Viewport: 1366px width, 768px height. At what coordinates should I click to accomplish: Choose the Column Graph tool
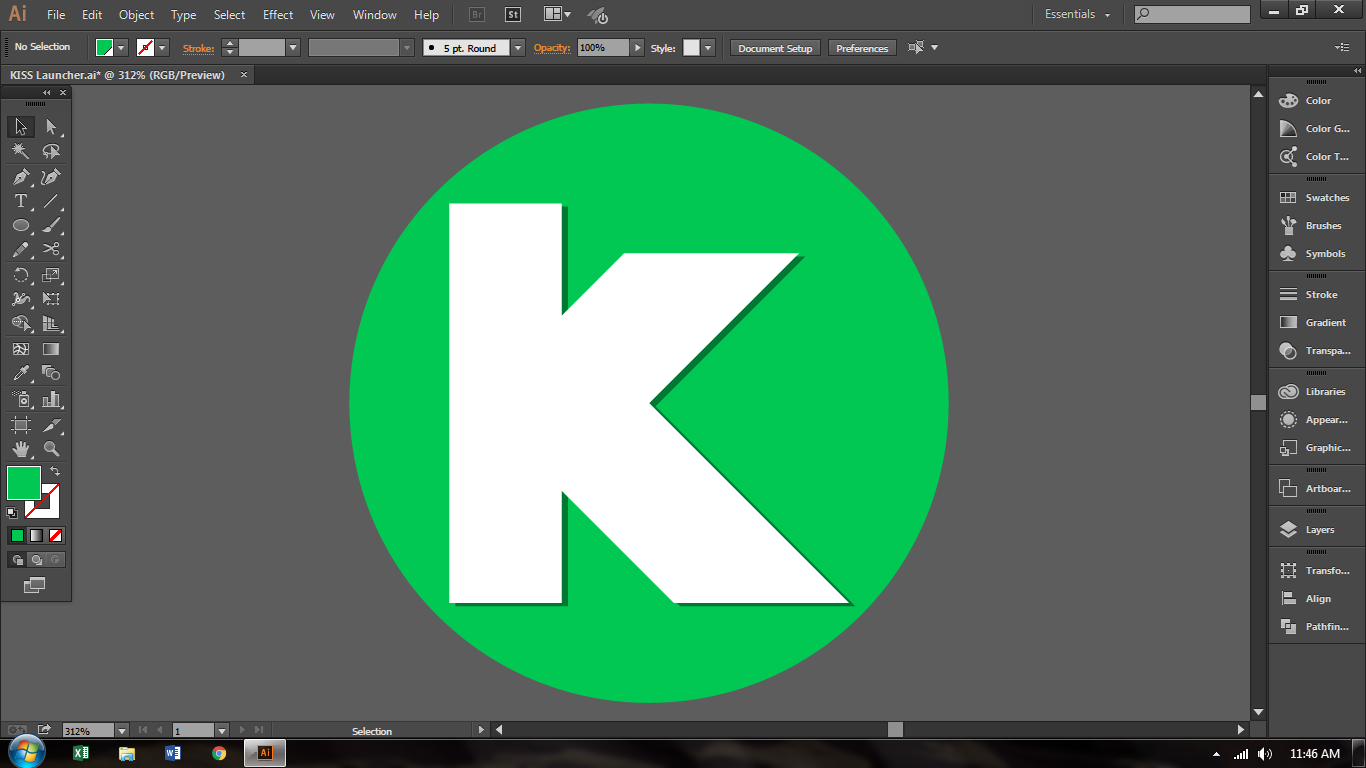click(x=51, y=399)
